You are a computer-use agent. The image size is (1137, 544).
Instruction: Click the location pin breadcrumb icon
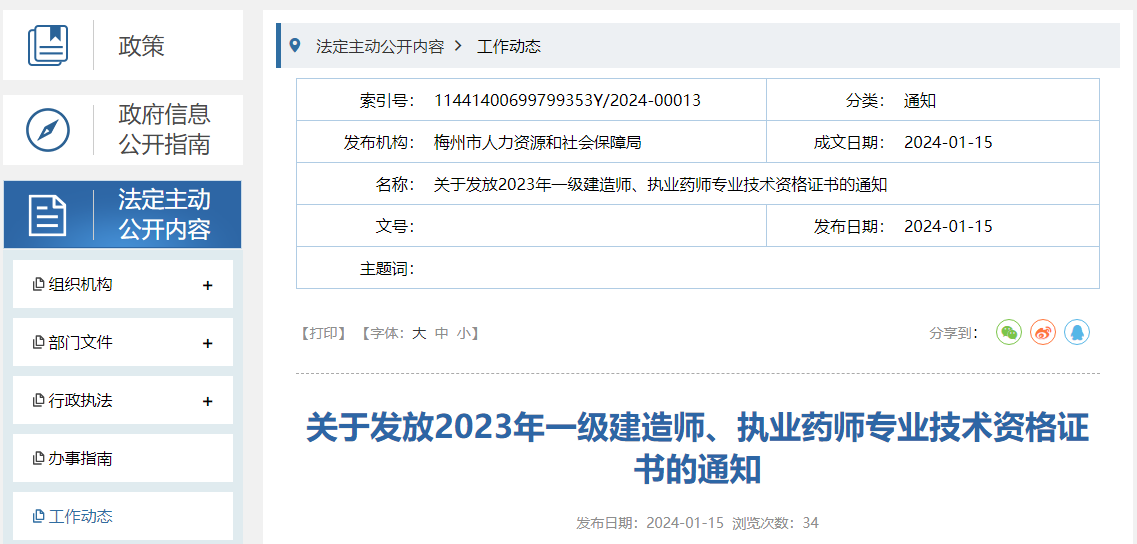(294, 46)
